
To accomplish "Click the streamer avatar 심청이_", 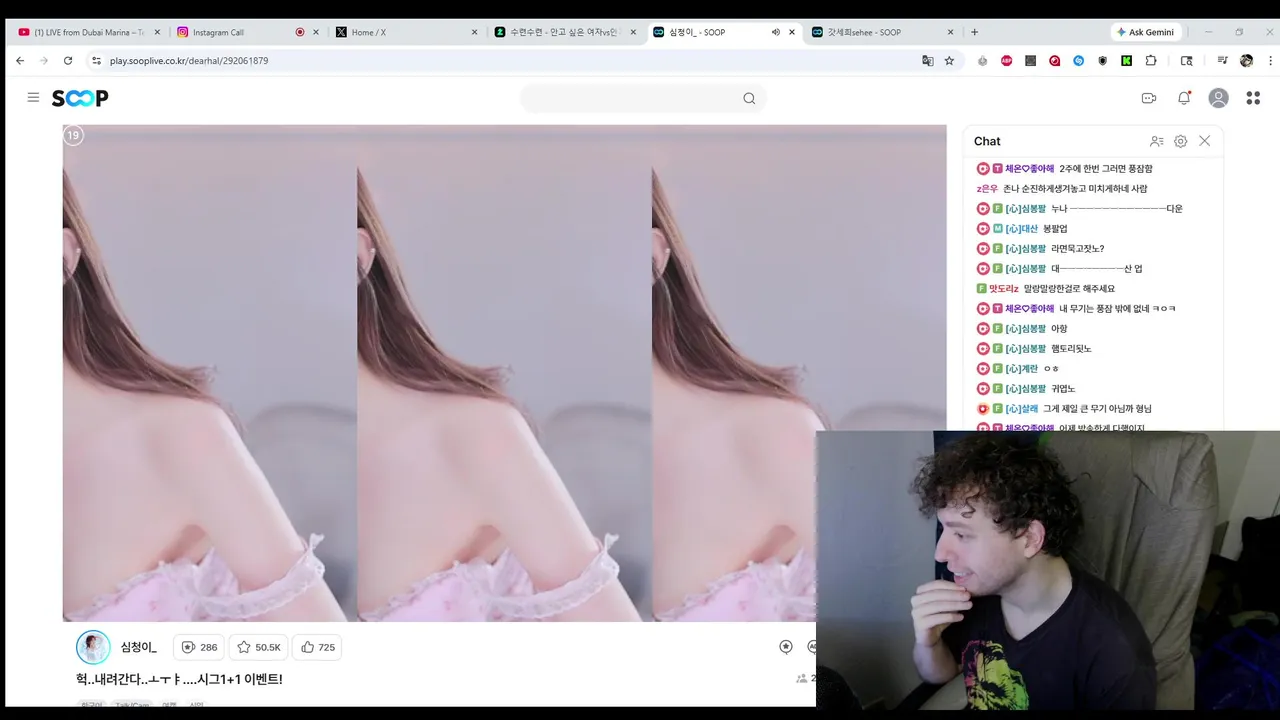I will coord(93,647).
